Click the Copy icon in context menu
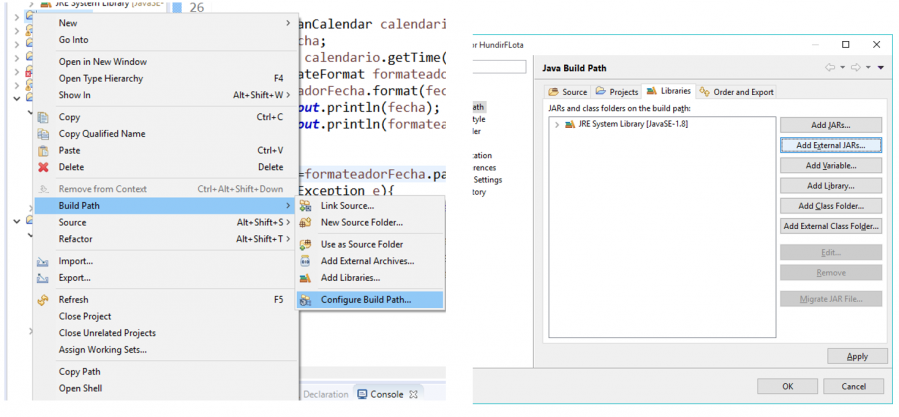 click(x=43, y=117)
